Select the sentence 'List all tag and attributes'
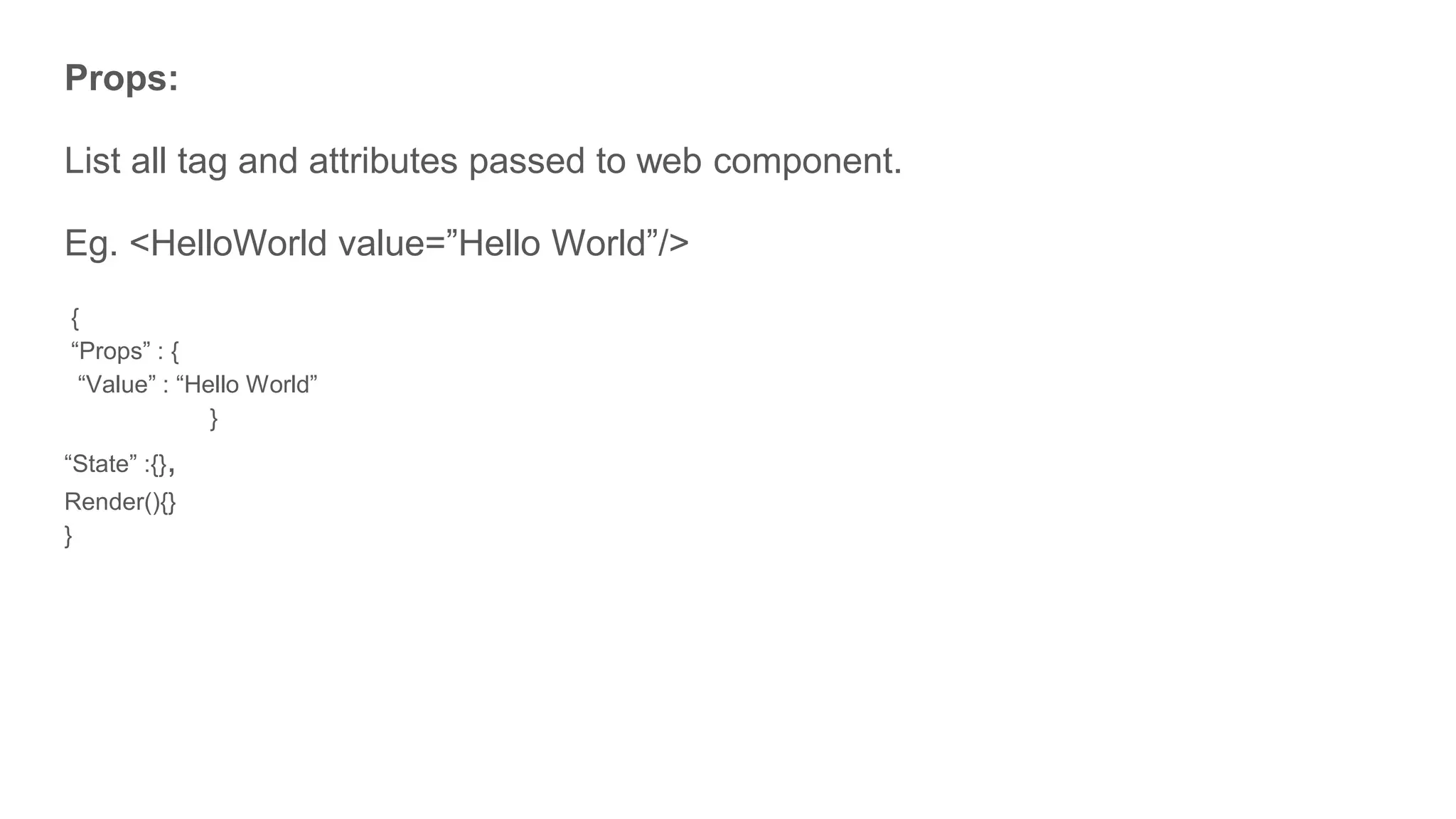This screenshot has width=1456, height=819. (261, 161)
